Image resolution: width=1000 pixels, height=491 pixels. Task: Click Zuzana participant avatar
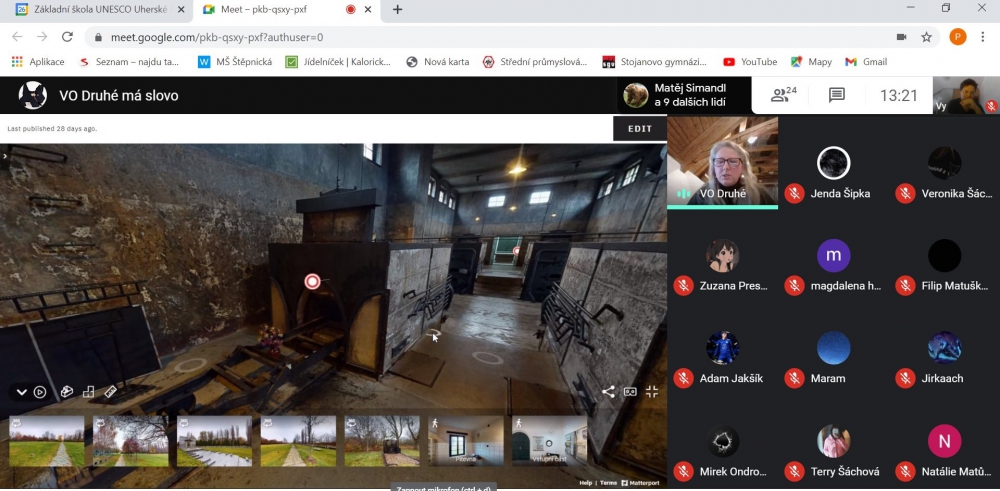pyautogui.click(x=722, y=256)
